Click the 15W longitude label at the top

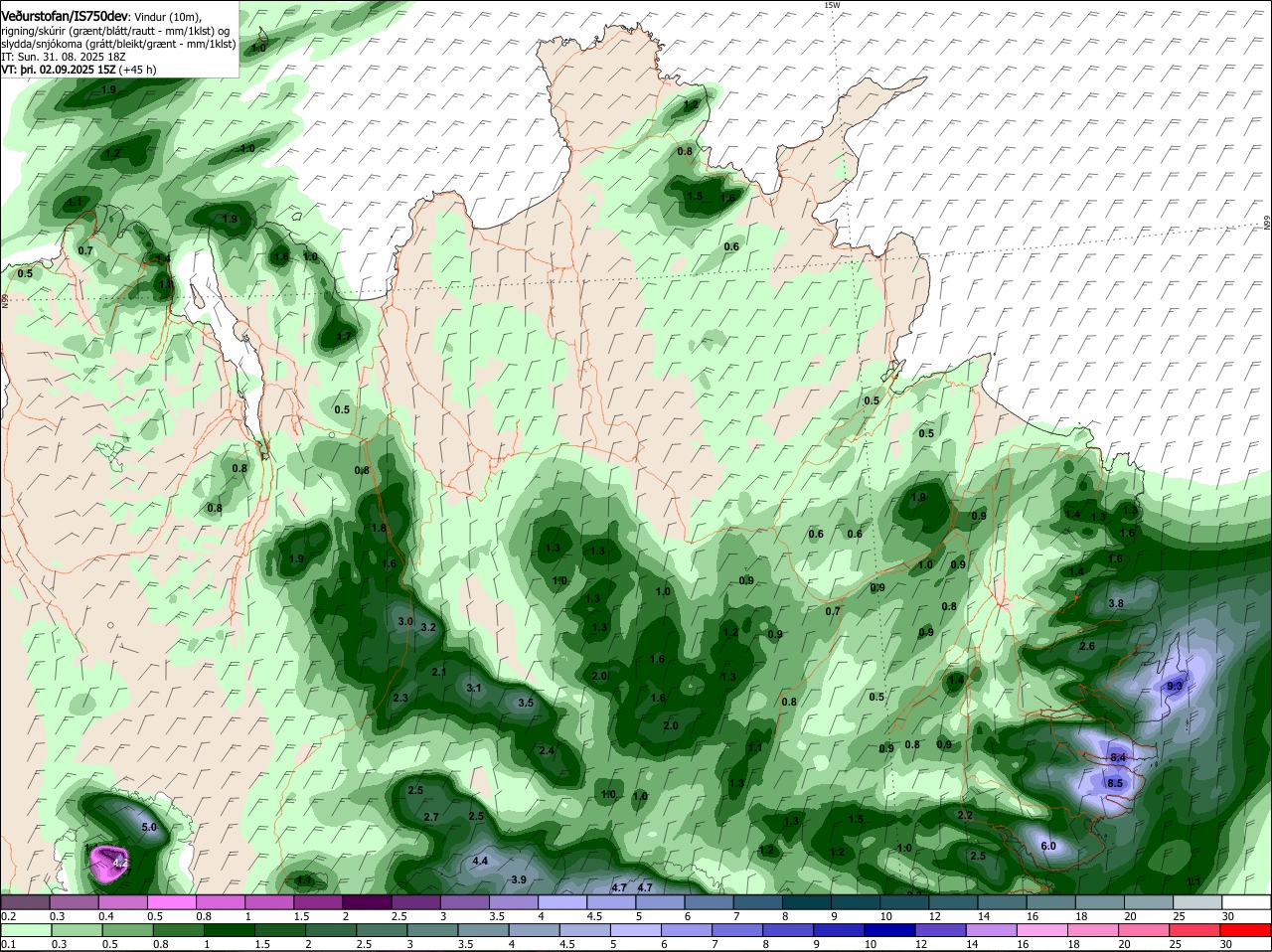pos(832,5)
